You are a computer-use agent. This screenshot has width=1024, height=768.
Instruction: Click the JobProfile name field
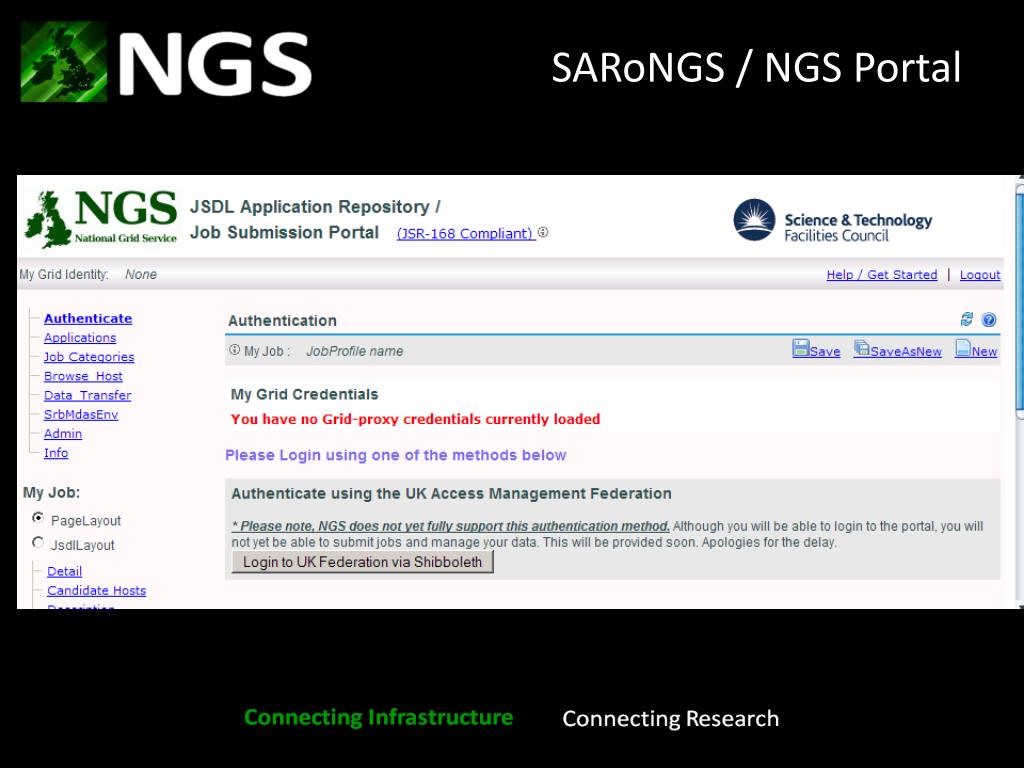(x=355, y=351)
